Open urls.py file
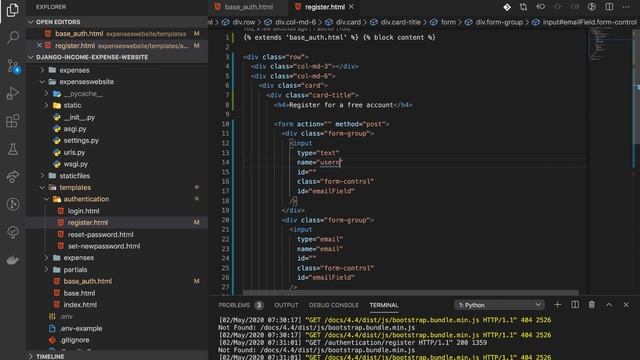The width and height of the screenshot is (640, 360). coord(74,152)
